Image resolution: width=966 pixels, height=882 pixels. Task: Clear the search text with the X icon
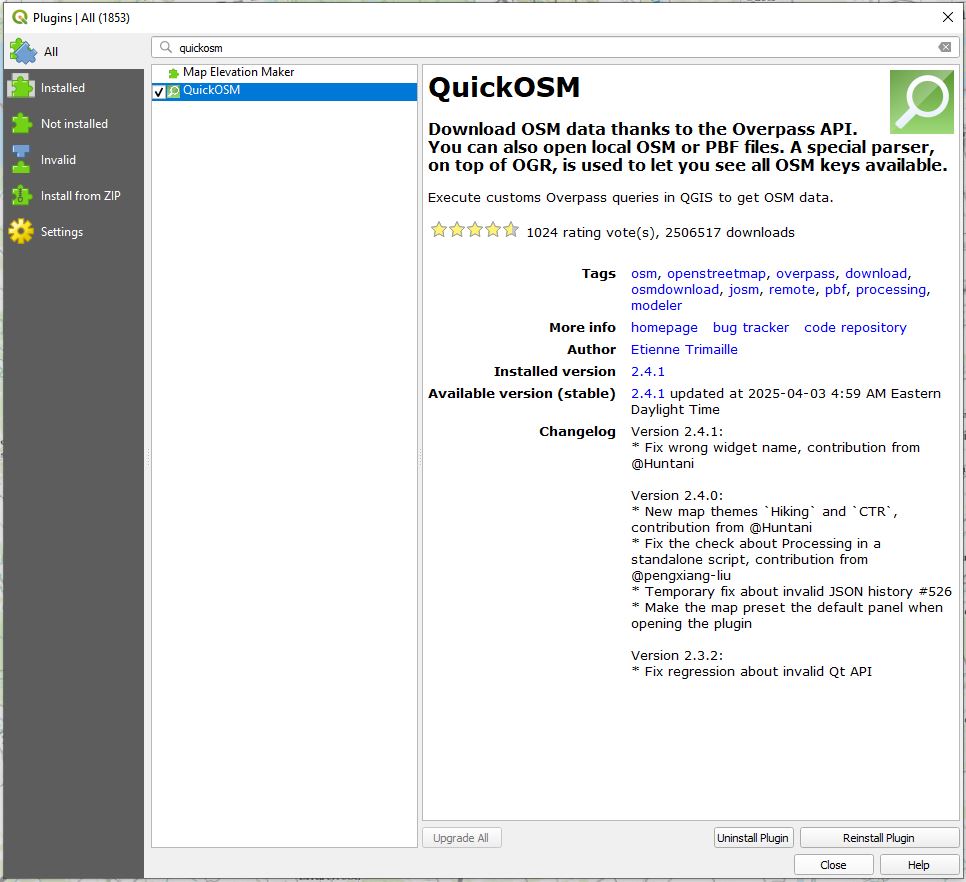click(944, 48)
